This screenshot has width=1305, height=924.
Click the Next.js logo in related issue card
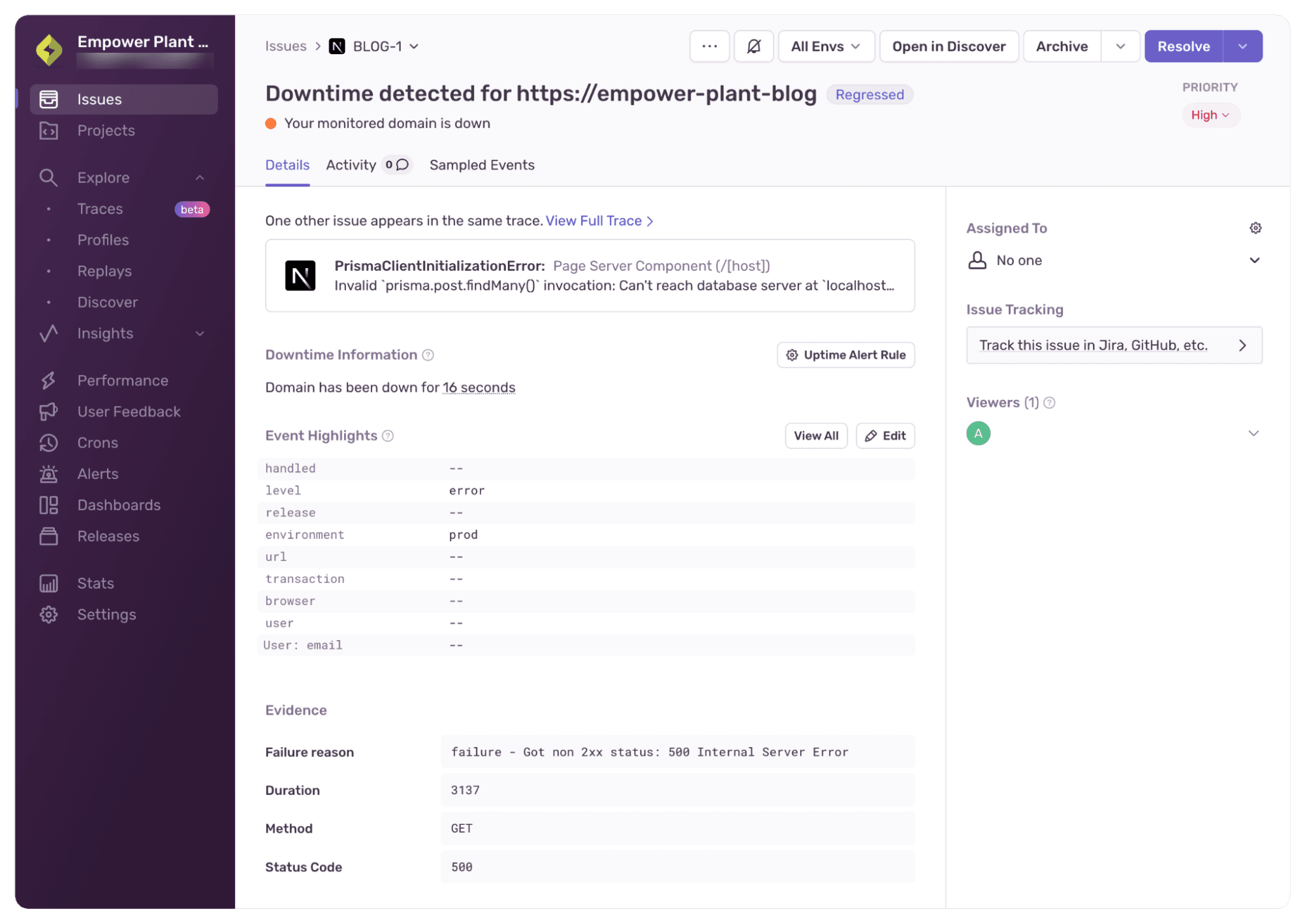300,275
